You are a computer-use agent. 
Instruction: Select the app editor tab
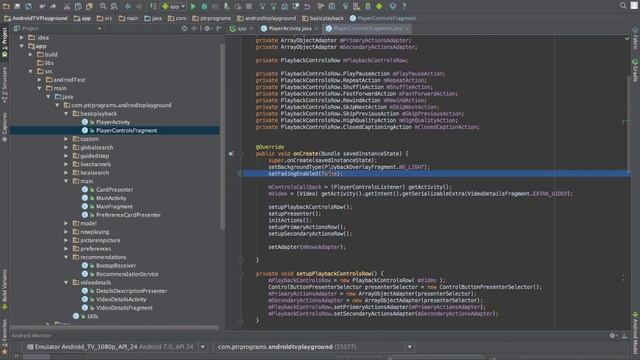241,29
